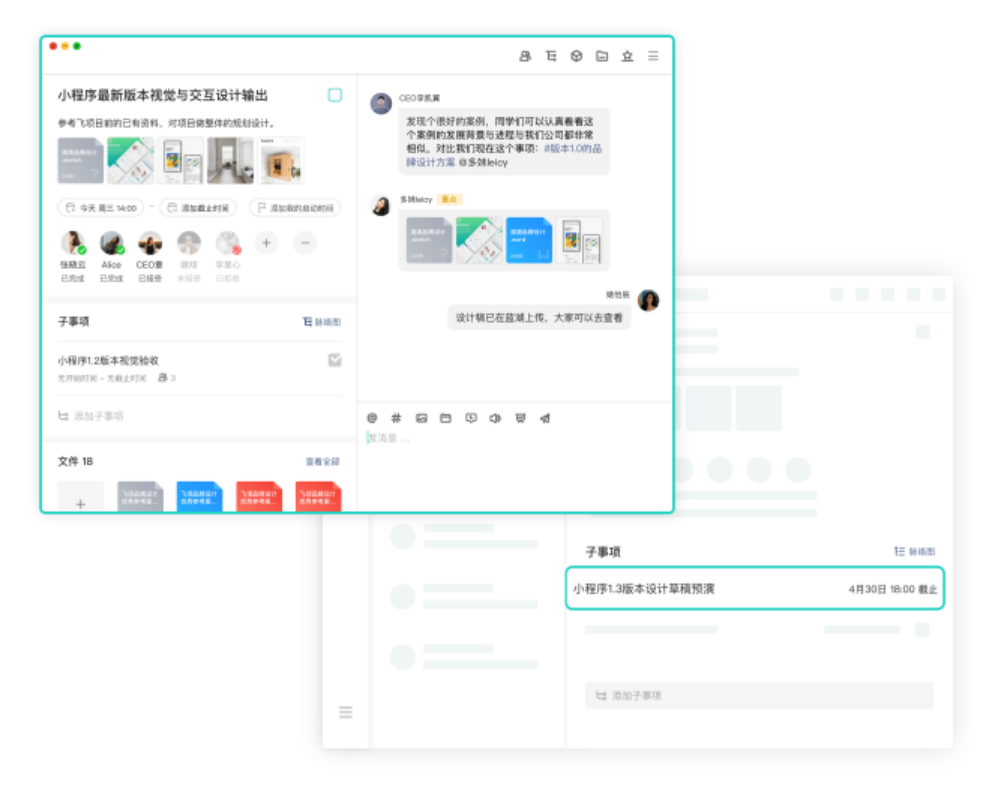The height and width of the screenshot is (801, 995).
Task: Click 查看全部 to view all files
Action: click(x=321, y=461)
